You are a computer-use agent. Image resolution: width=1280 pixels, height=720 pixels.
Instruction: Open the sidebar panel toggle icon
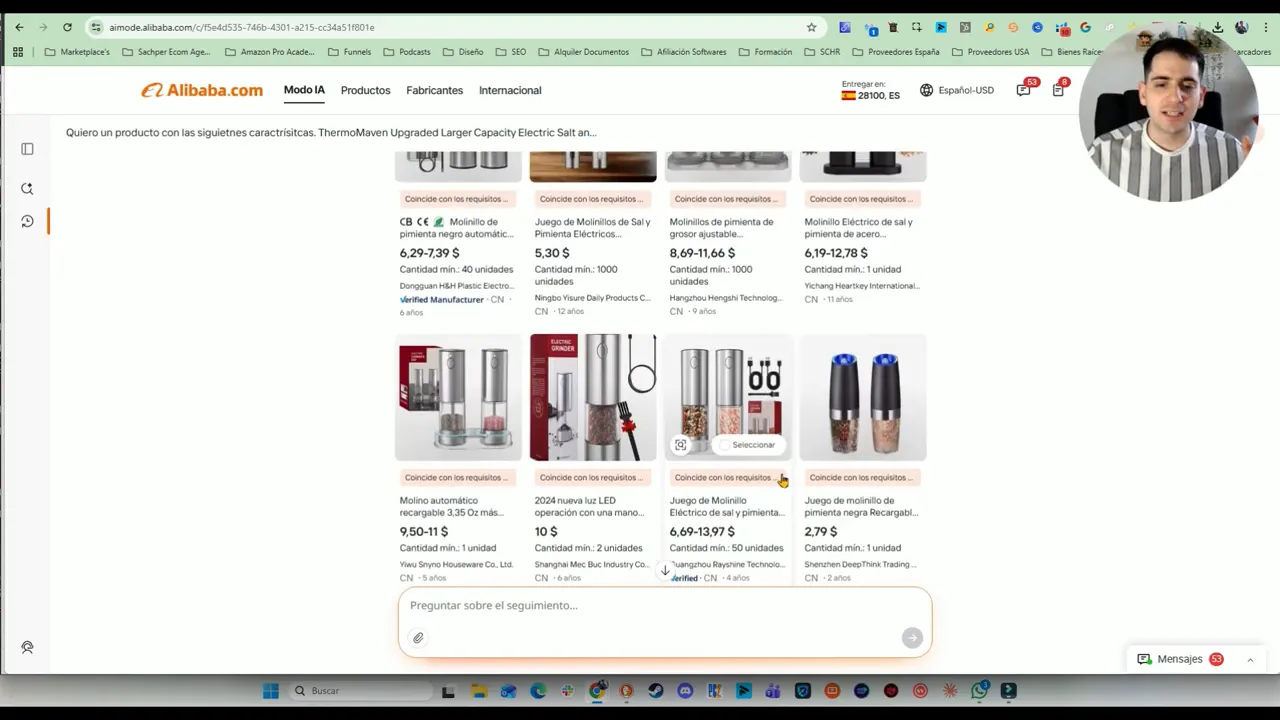click(27, 149)
